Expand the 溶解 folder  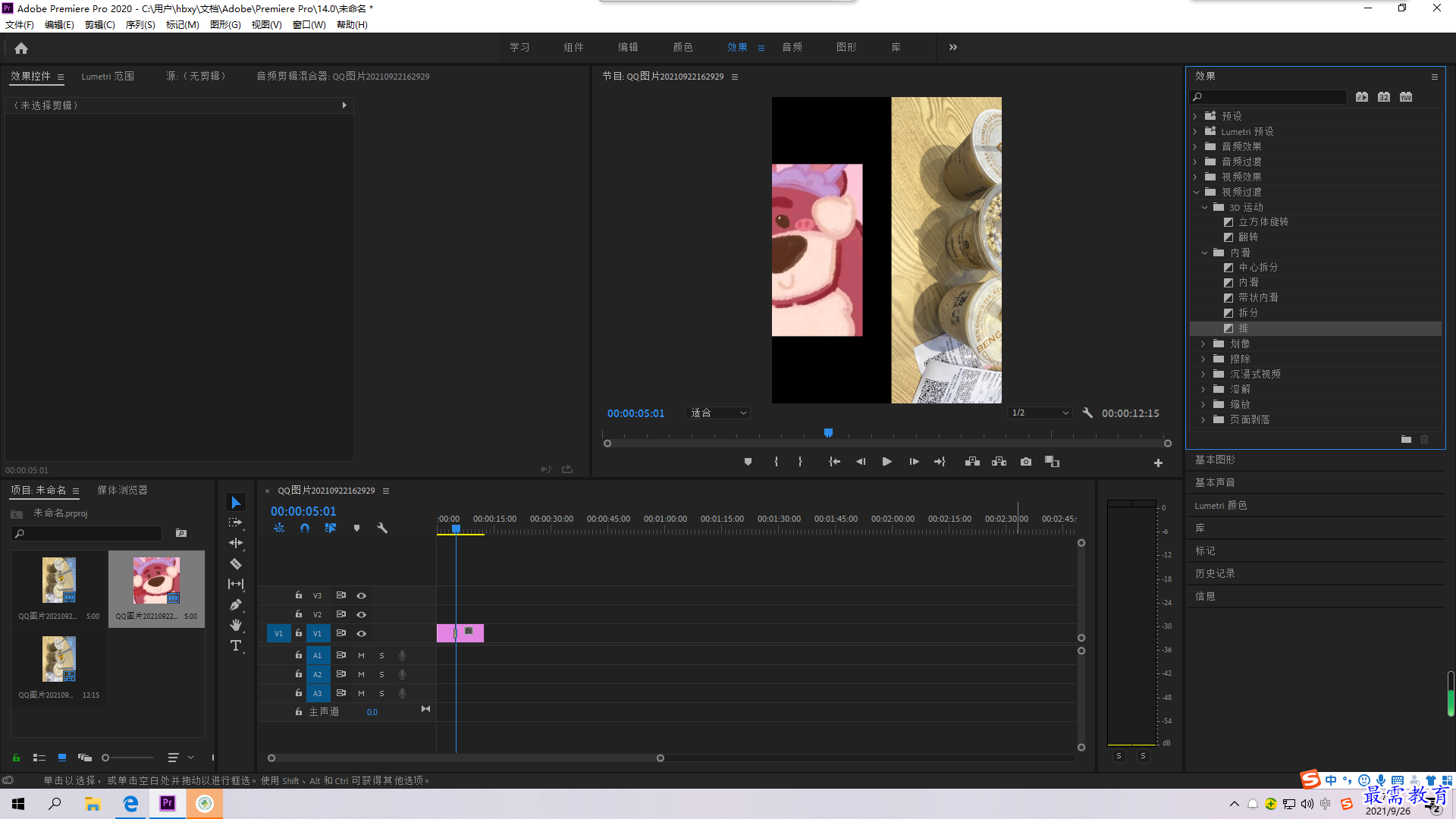[x=1203, y=389]
